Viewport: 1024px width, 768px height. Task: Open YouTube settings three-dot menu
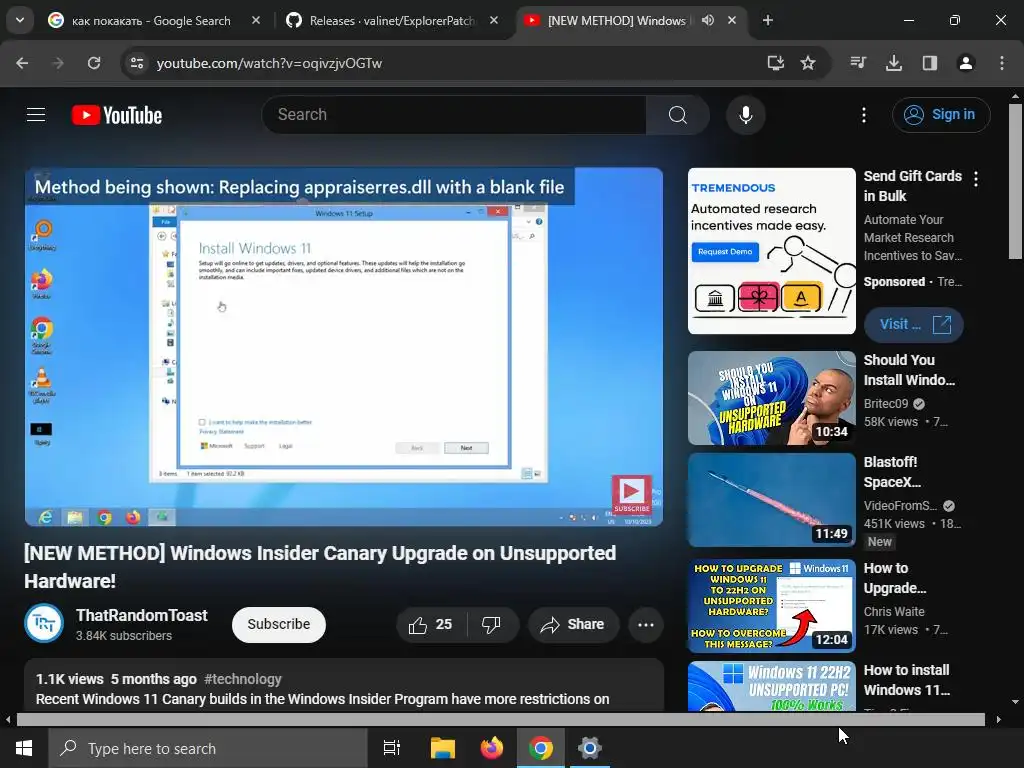[863, 115]
